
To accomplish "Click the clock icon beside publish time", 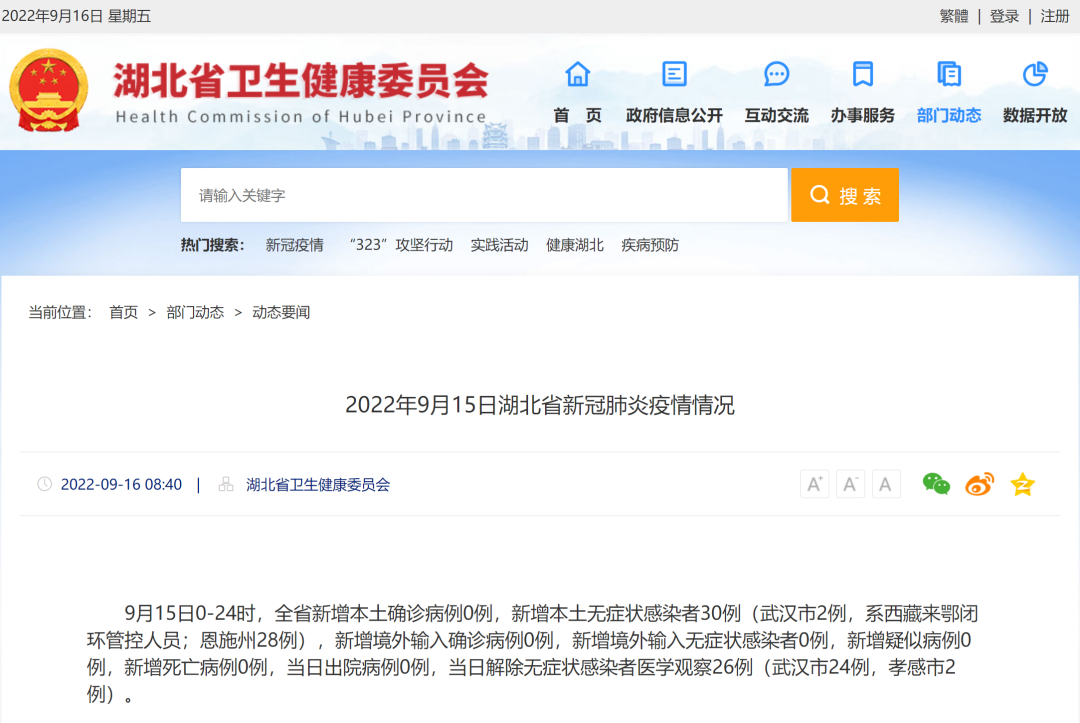I will pos(44,484).
